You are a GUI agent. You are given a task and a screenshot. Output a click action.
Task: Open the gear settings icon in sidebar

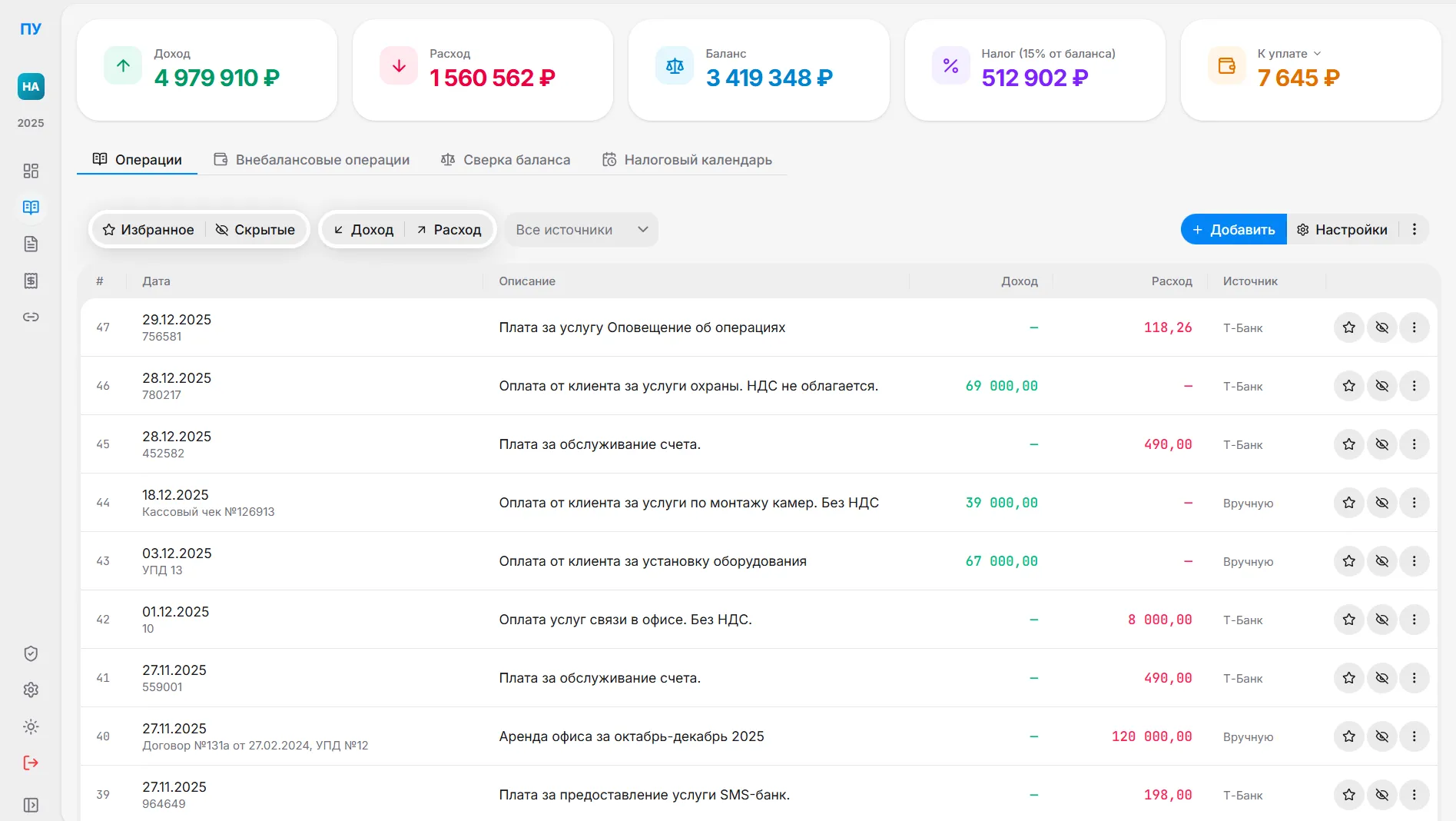coord(31,690)
